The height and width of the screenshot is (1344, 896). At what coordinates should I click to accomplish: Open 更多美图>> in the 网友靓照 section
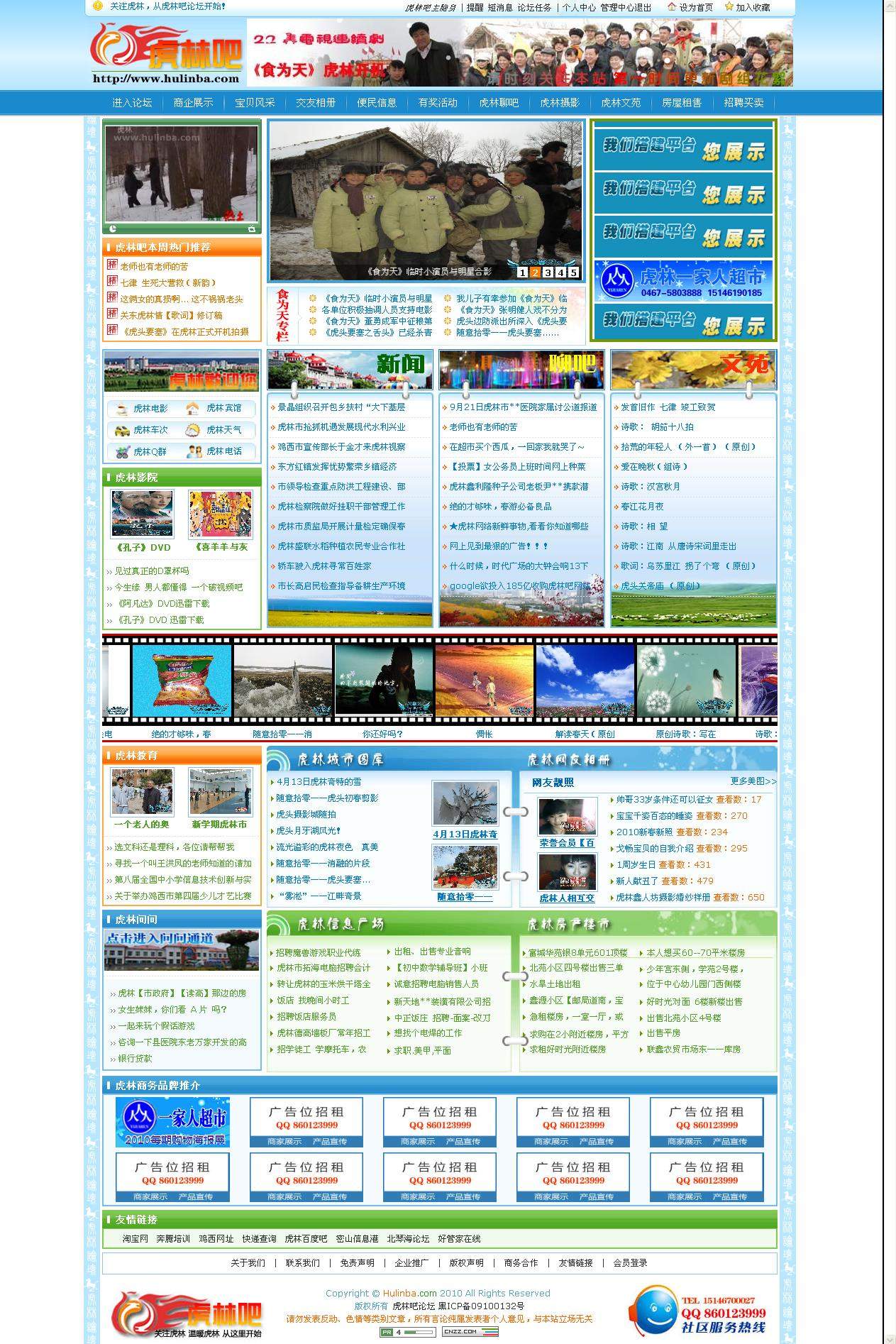[753, 781]
